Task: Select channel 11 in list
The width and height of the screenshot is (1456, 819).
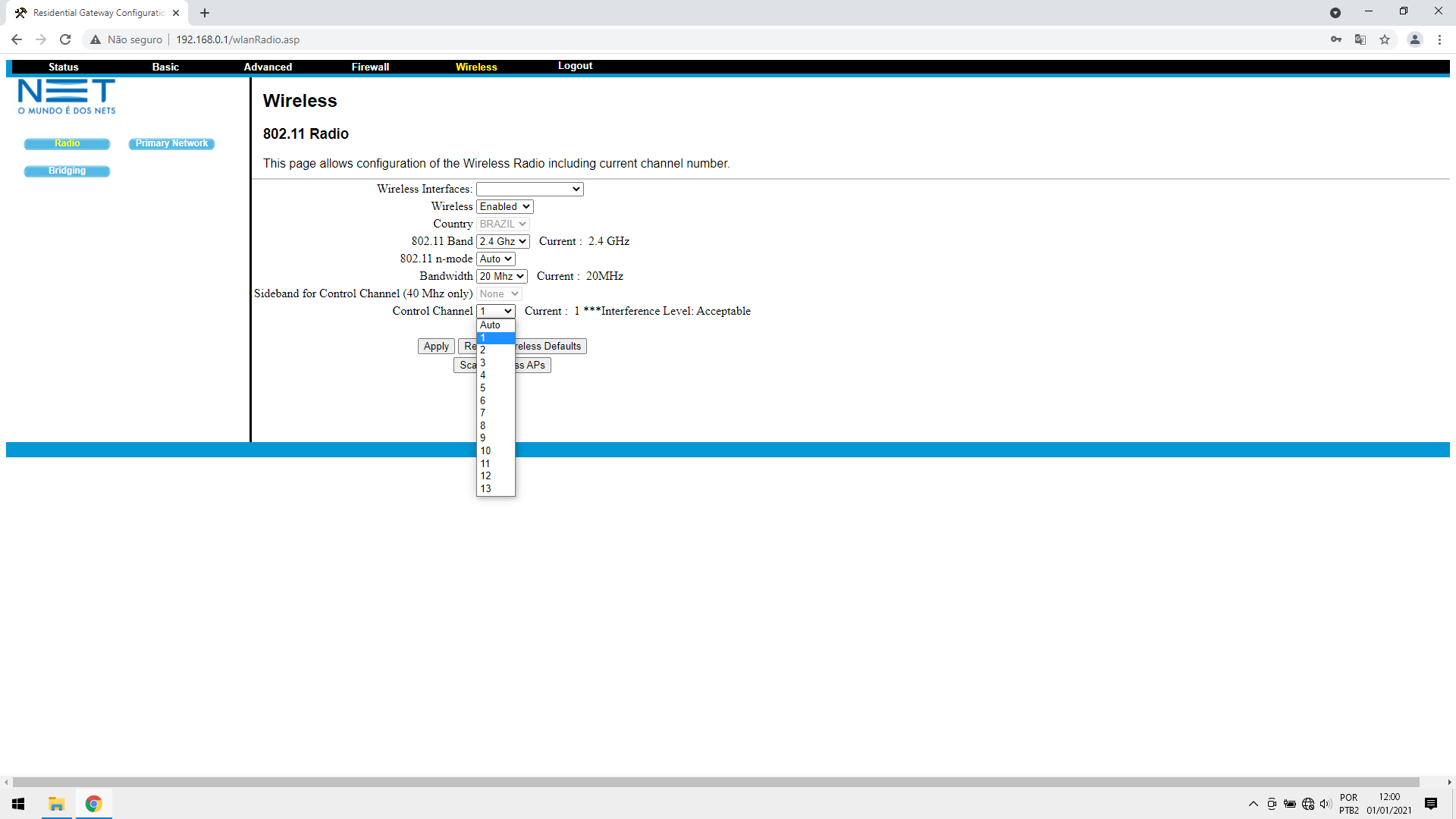Action: point(496,463)
